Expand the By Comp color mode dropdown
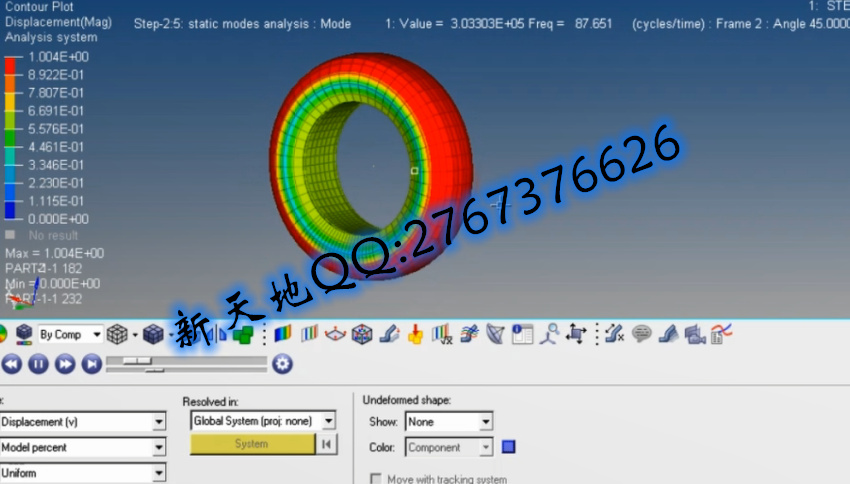This screenshot has width=850, height=484. pos(96,334)
